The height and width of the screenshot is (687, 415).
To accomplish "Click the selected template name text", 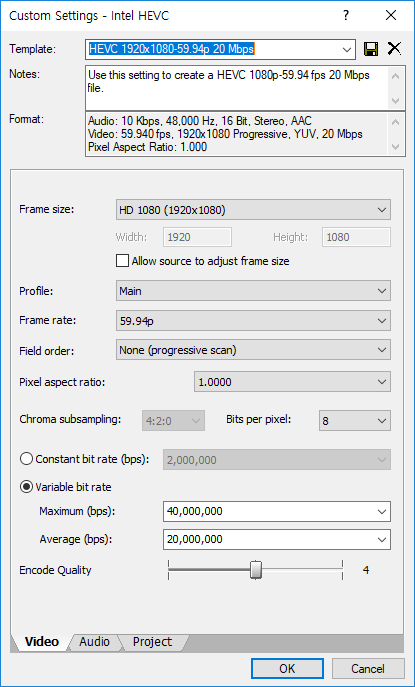I will coord(171,49).
